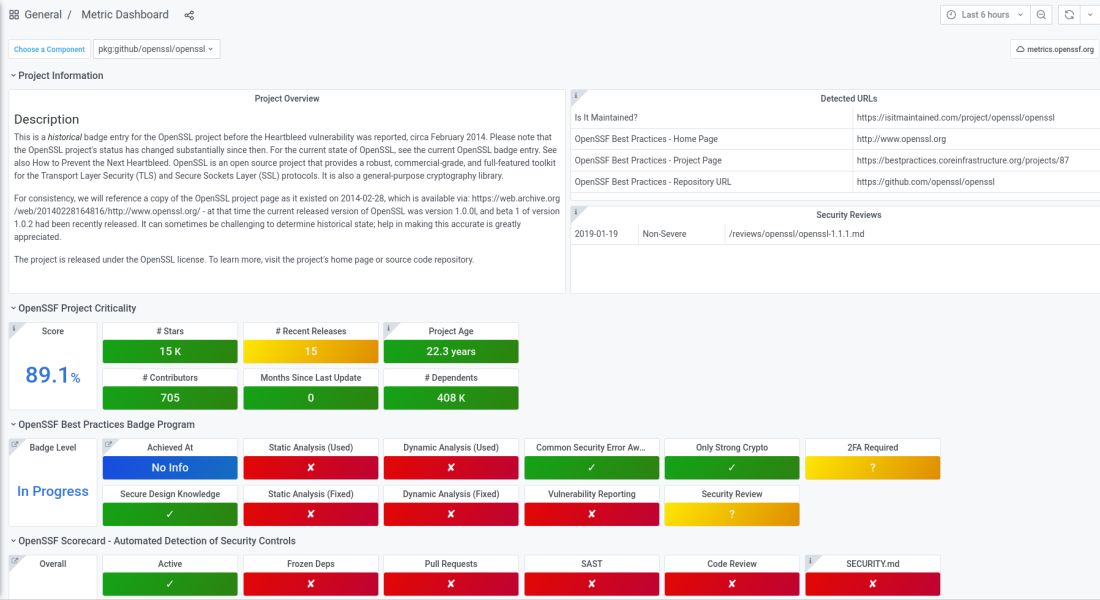
Task: Open the pkg:github/openssl/openssl component dropdown
Action: (x=156, y=49)
